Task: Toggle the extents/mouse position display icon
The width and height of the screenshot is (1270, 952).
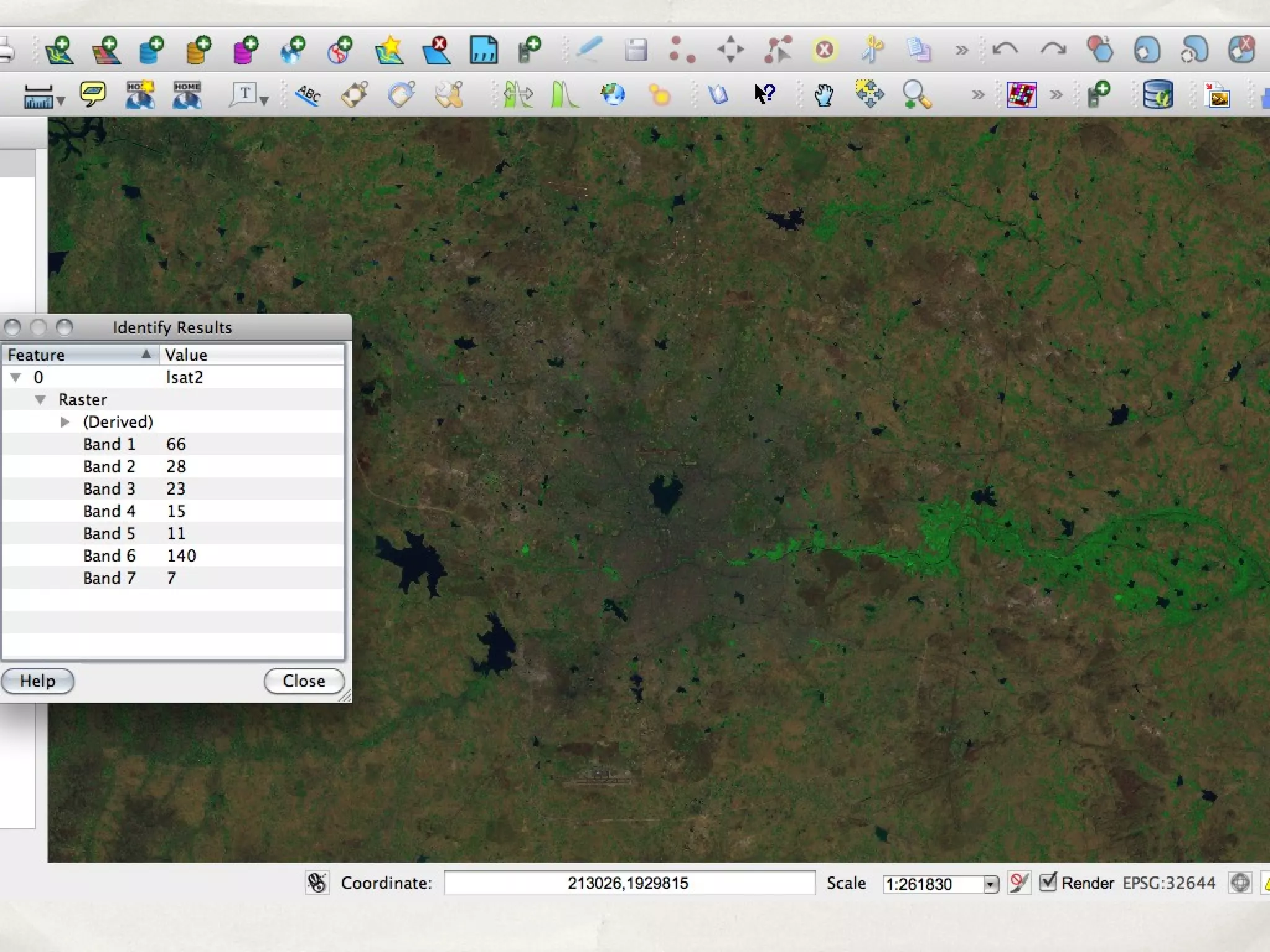Action: pyautogui.click(x=317, y=882)
